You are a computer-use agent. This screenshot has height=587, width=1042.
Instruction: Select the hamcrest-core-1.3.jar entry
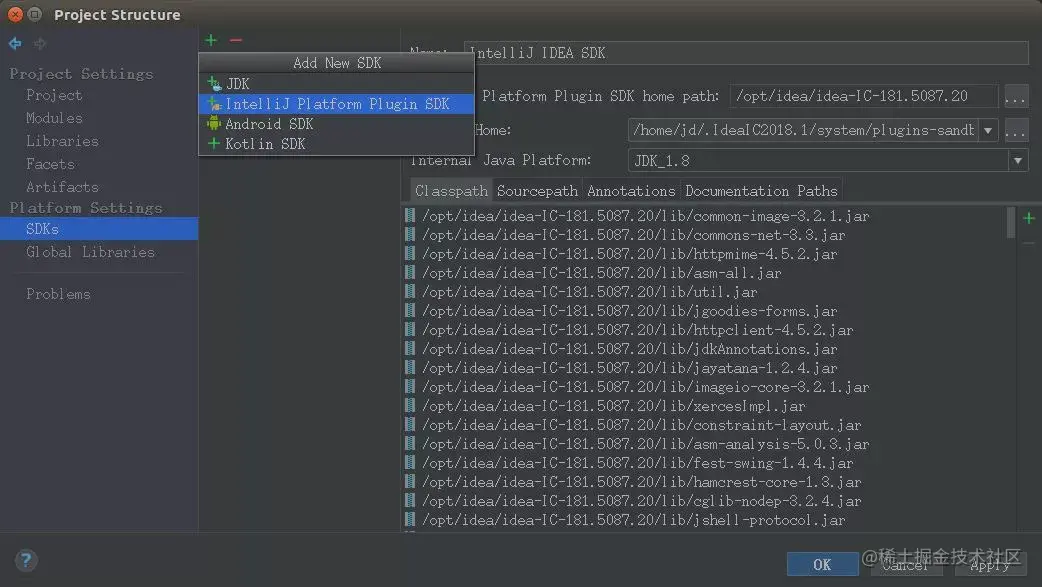pyautogui.click(x=642, y=482)
